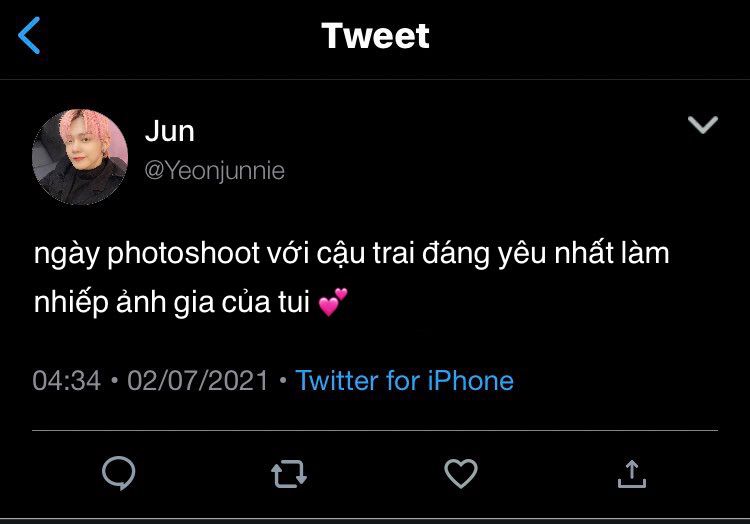The height and width of the screenshot is (524, 750).
Task: Select the 04:34 timestamp
Action: coord(67,381)
